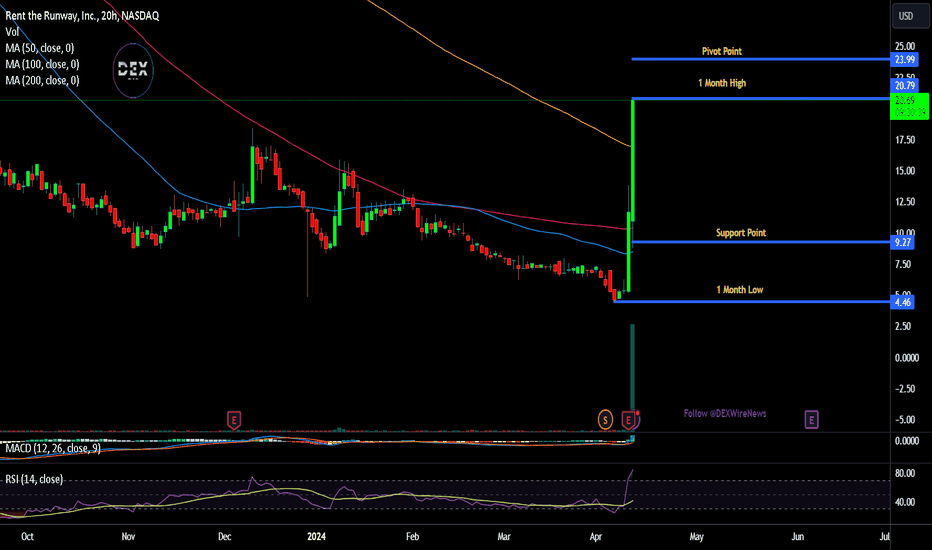
Task: Select the MA (50, close, 0) legend
Action: coord(40,48)
